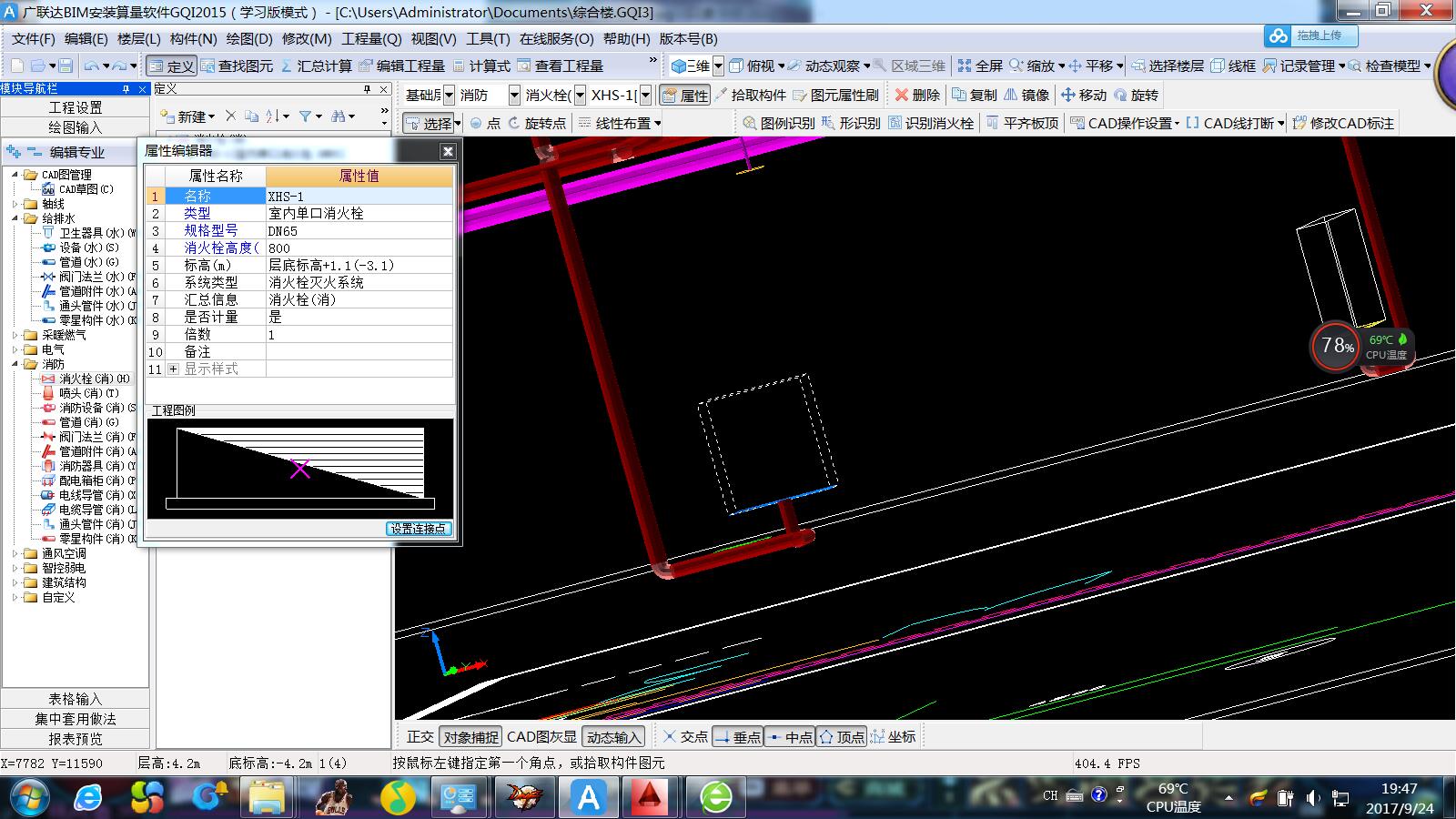Open 编辑工程量 edit quantities
The width and height of the screenshot is (1456, 819).
click(x=401, y=66)
